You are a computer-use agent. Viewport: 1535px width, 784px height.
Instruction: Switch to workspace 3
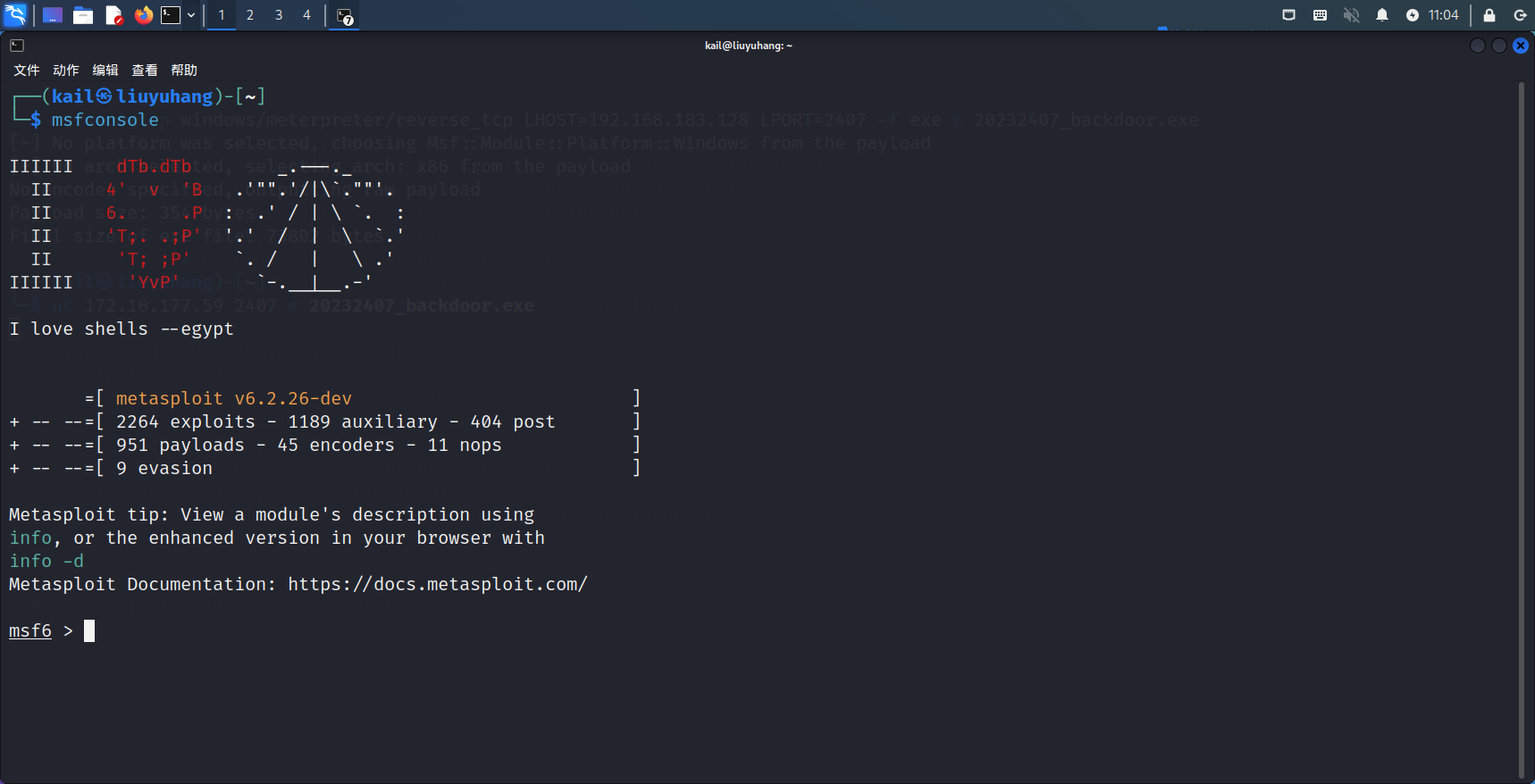[x=279, y=15]
